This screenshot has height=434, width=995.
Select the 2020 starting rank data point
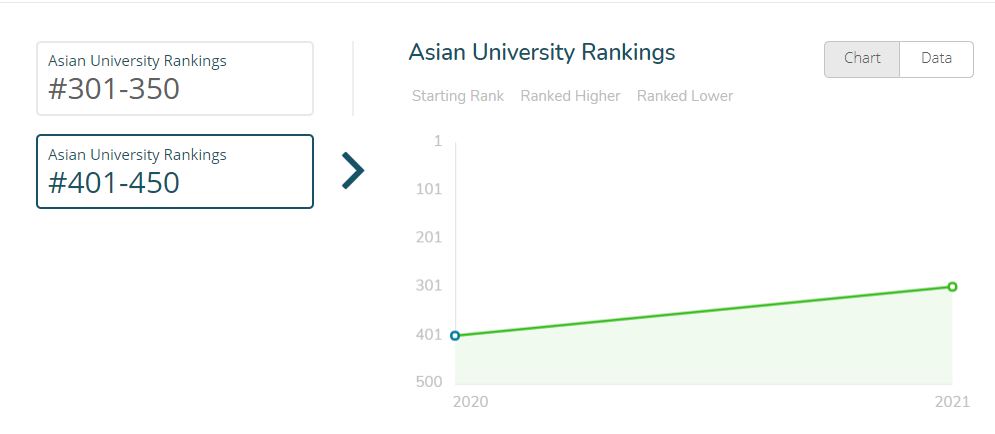[455, 336]
